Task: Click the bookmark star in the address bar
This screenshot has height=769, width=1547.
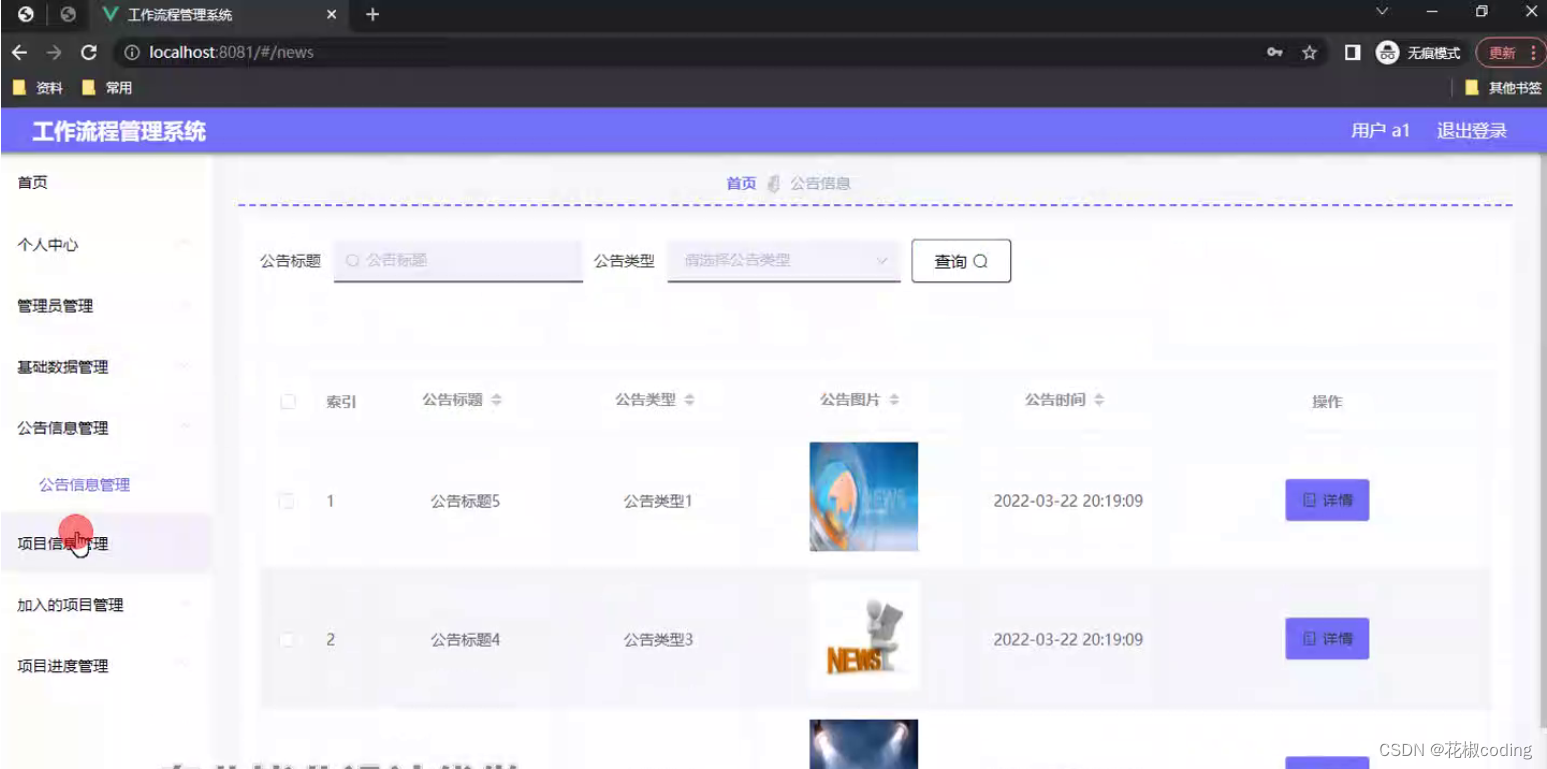Action: [1308, 52]
